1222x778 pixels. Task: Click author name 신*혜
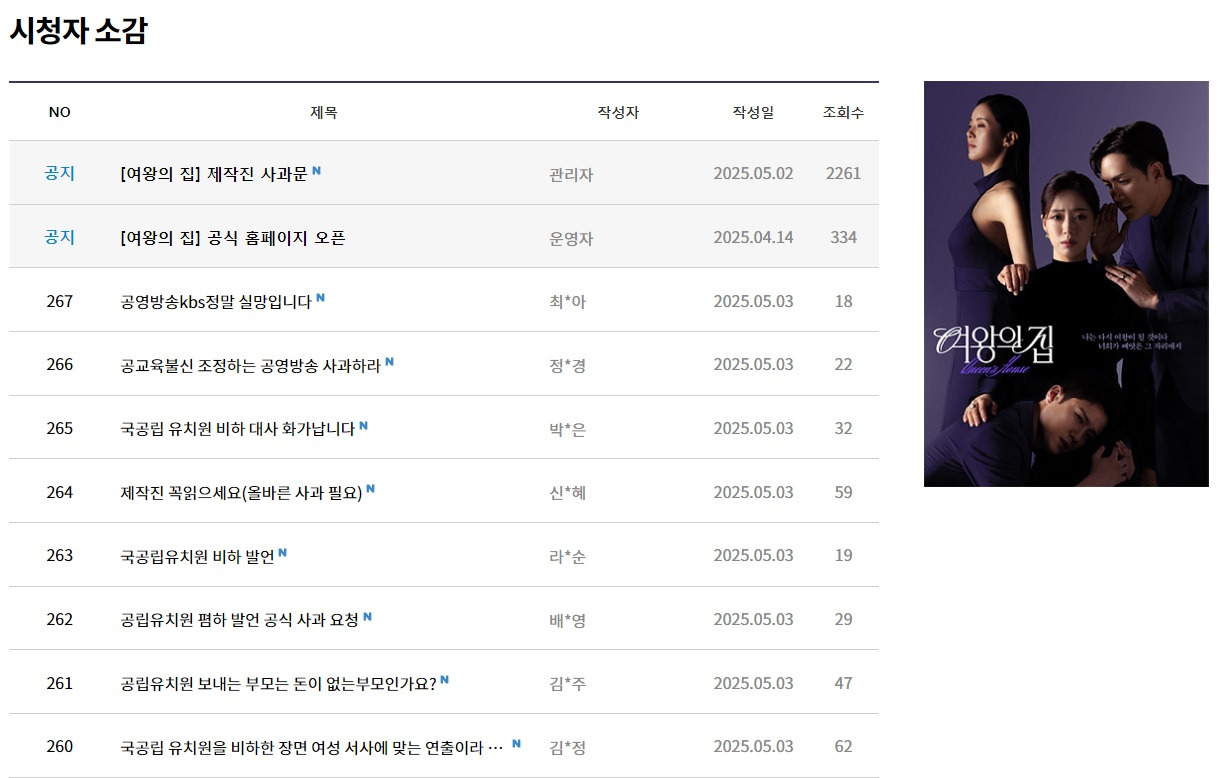pos(568,494)
